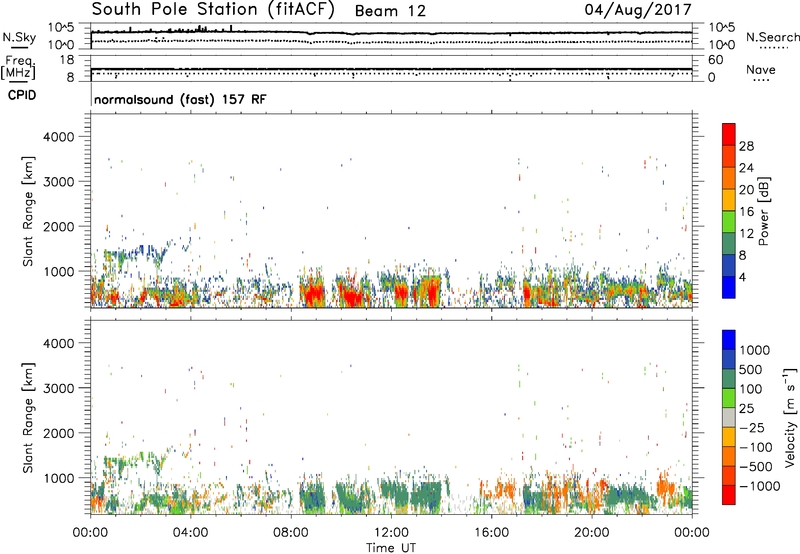Click the 'Velocity [m s⁻¹]' colorbar label
The width and height of the screenshot is (800, 554).
tap(790, 417)
